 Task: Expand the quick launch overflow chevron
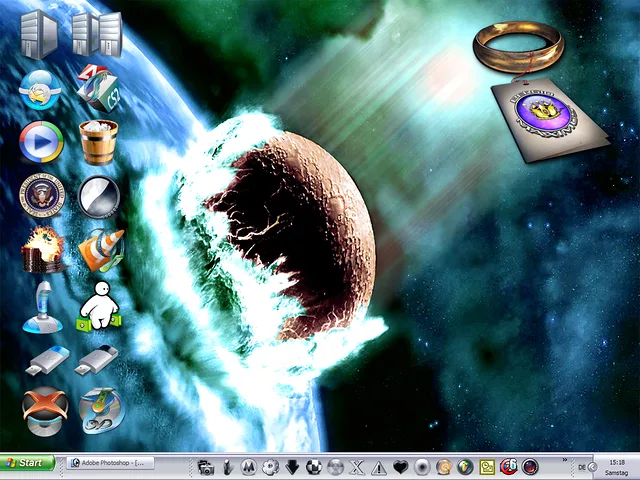pos(565,460)
